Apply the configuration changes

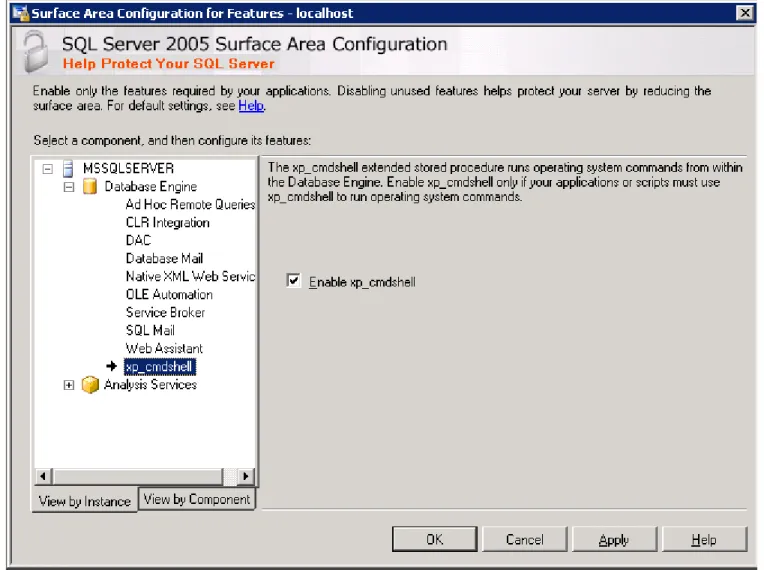click(x=614, y=539)
